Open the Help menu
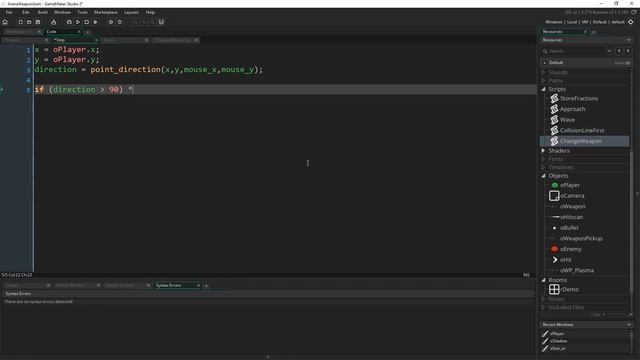The width and height of the screenshot is (640, 360). pos(150,13)
